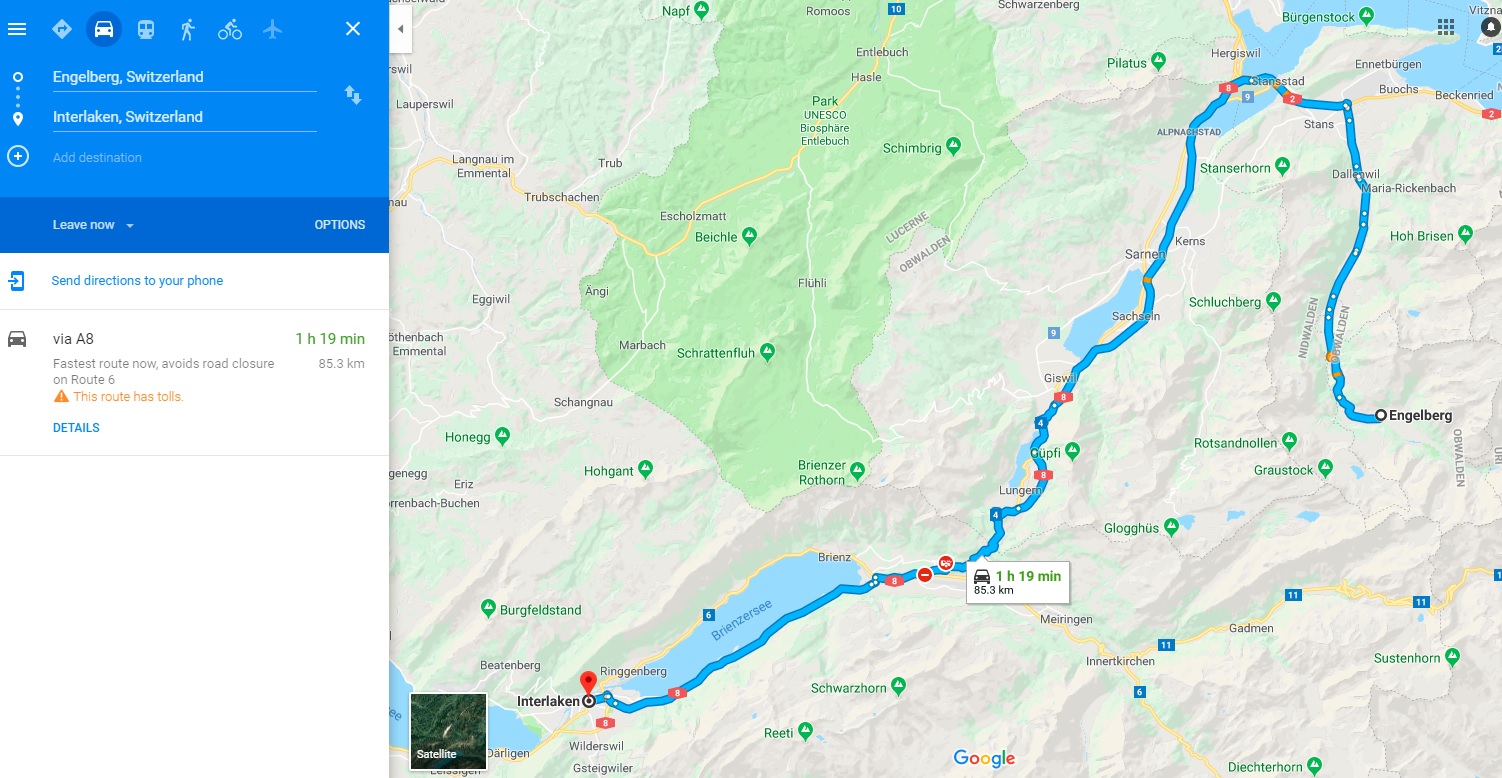Open the Google apps grid
1502x778 pixels.
click(x=1446, y=26)
